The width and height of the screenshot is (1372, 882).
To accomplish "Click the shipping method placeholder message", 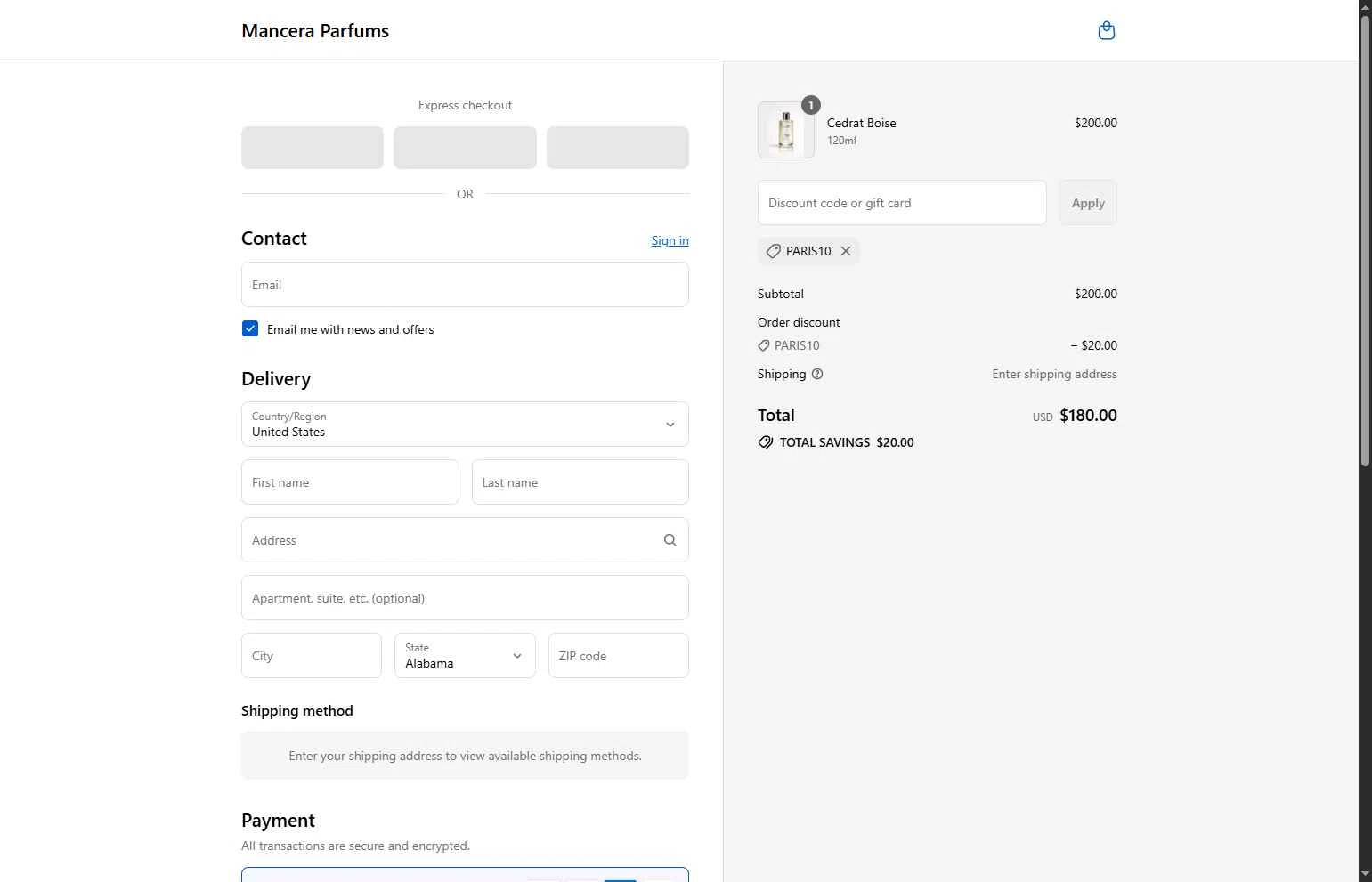I will click(465, 756).
